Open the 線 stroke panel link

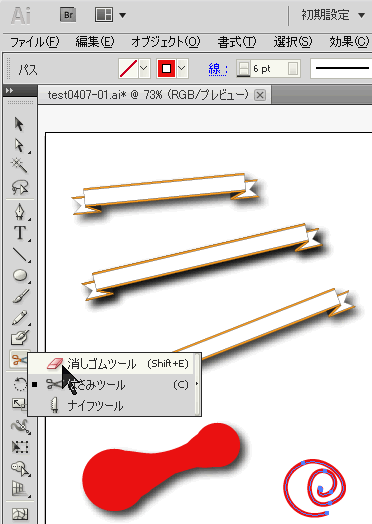(218, 69)
